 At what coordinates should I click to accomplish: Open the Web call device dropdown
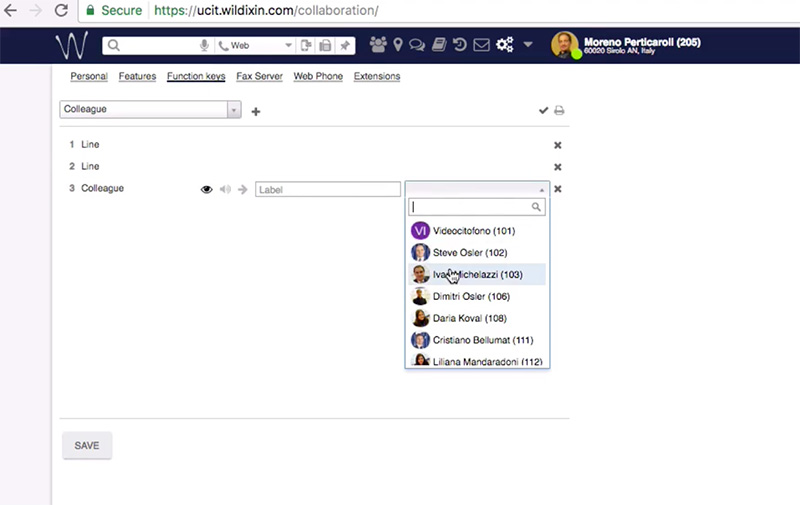click(256, 46)
